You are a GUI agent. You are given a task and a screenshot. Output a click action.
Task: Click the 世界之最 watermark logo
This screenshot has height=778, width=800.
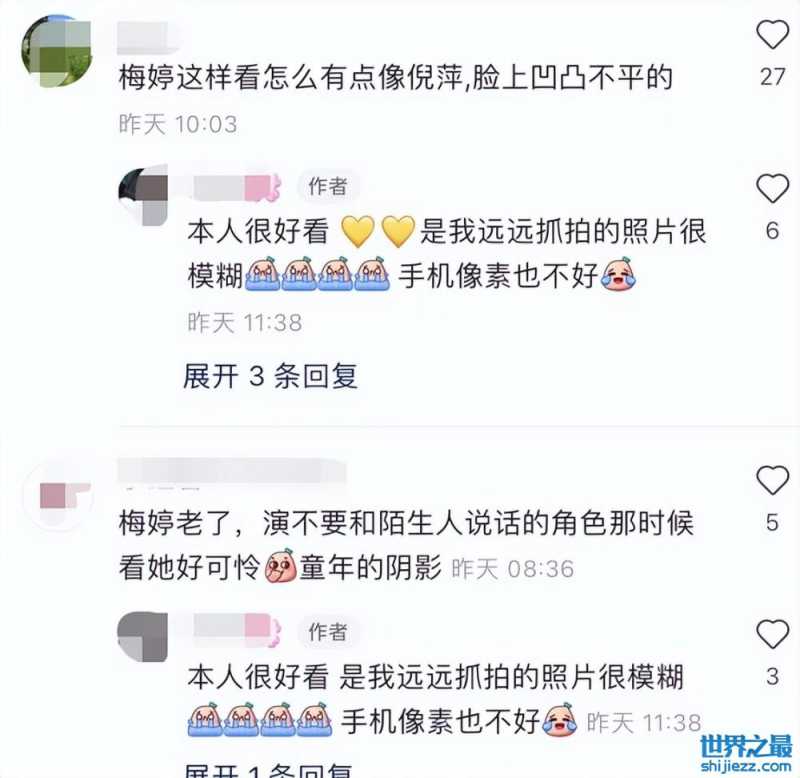tap(746, 753)
